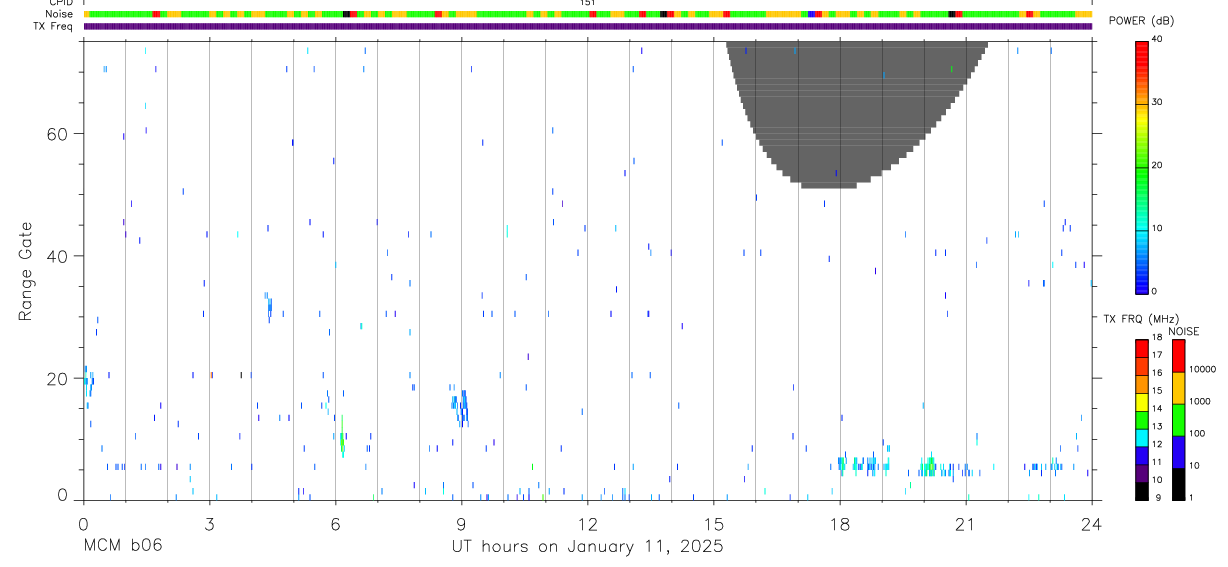Click the '17' TX frequency legend value
Viewport: 1228px width, 567px height.
[x=1156, y=355]
